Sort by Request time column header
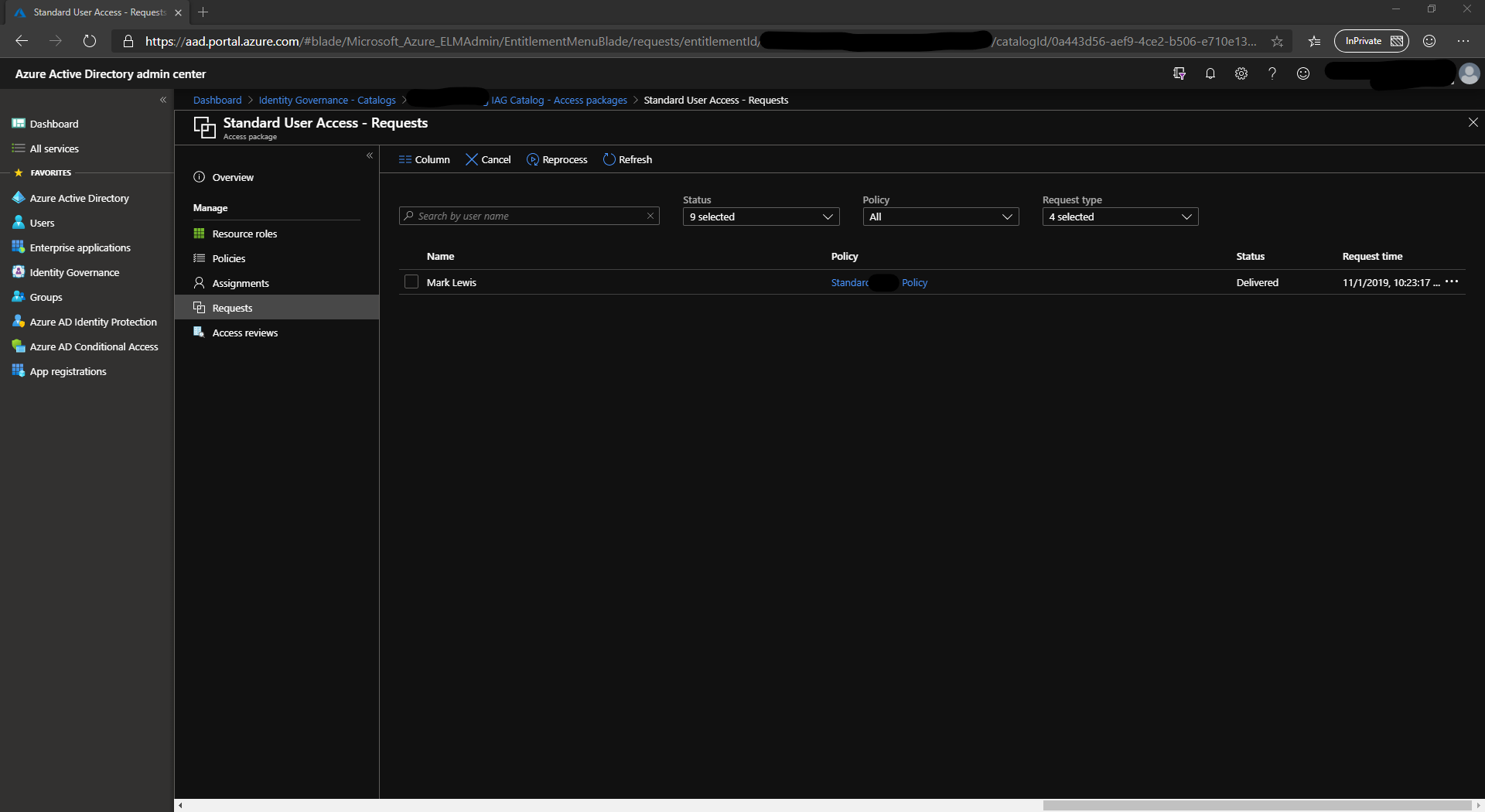1485x812 pixels. pos(1372,257)
